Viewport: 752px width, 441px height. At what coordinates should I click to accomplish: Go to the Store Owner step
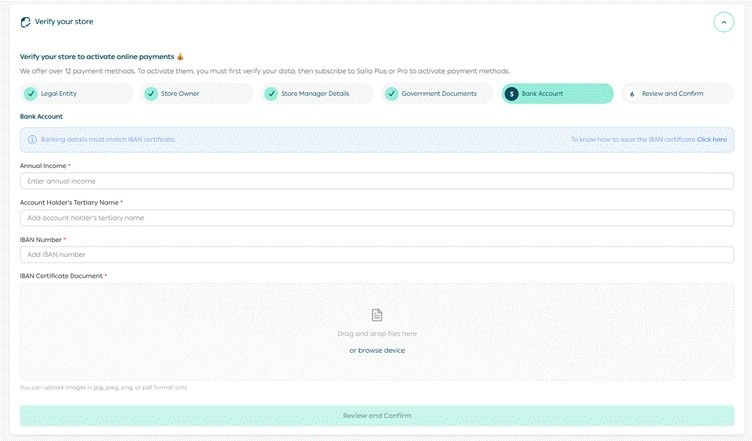(x=180, y=93)
